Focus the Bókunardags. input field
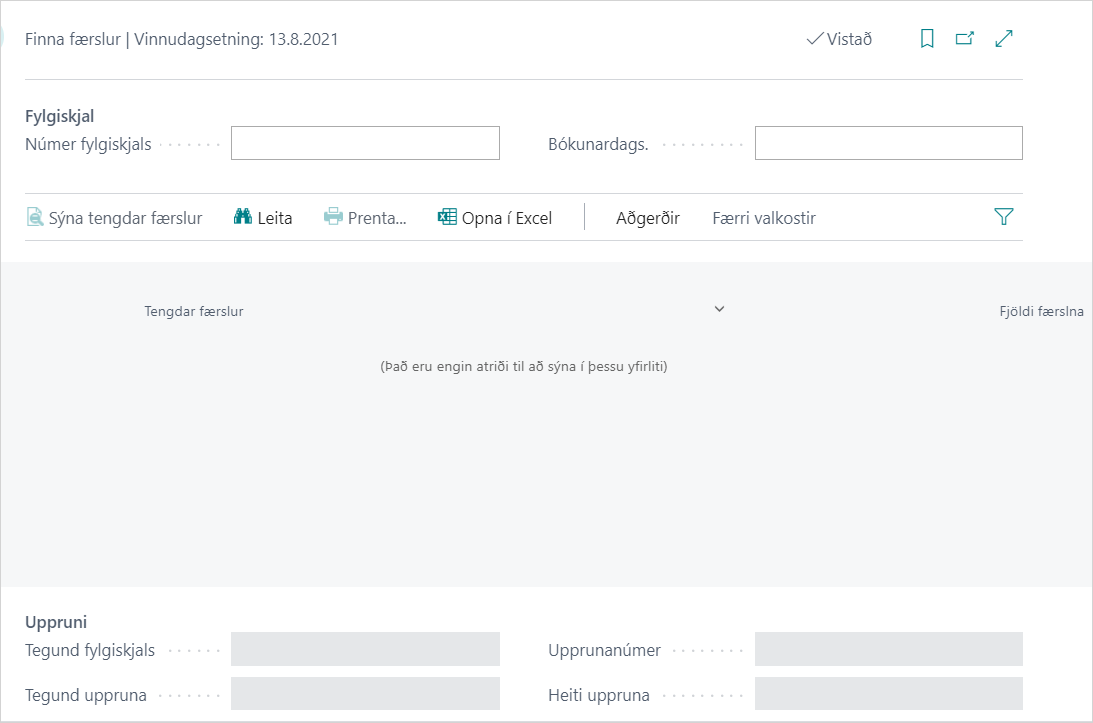This screenshot has height=723, width=1093. (x=888, y=143)
